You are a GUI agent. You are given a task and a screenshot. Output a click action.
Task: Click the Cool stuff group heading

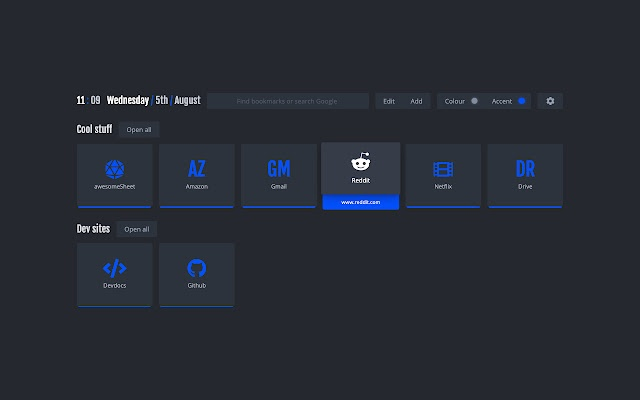pyautogui.click(x=95, y=129)
